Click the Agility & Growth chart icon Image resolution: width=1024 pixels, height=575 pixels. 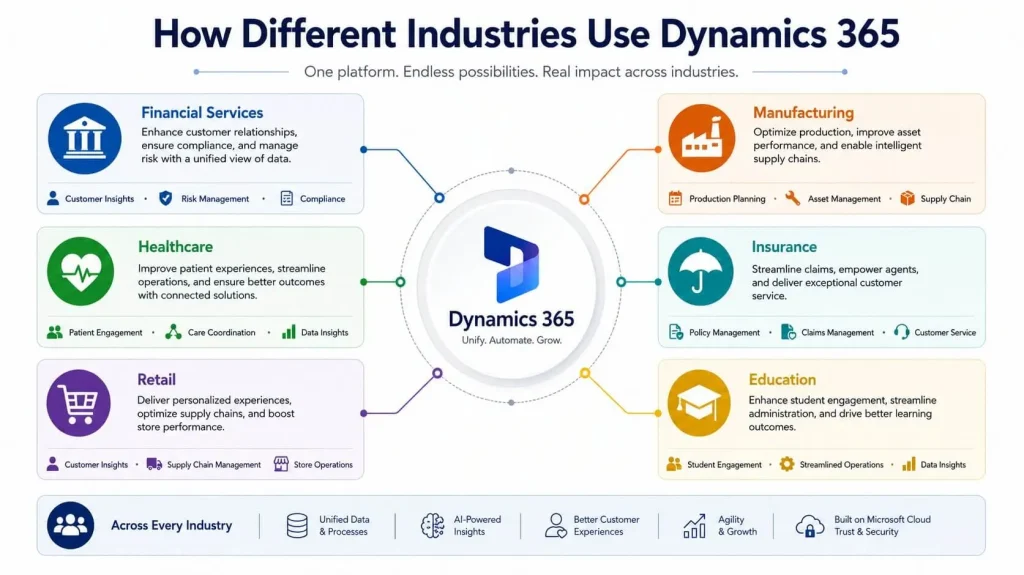pyautogui.click(x=694, y=525)
